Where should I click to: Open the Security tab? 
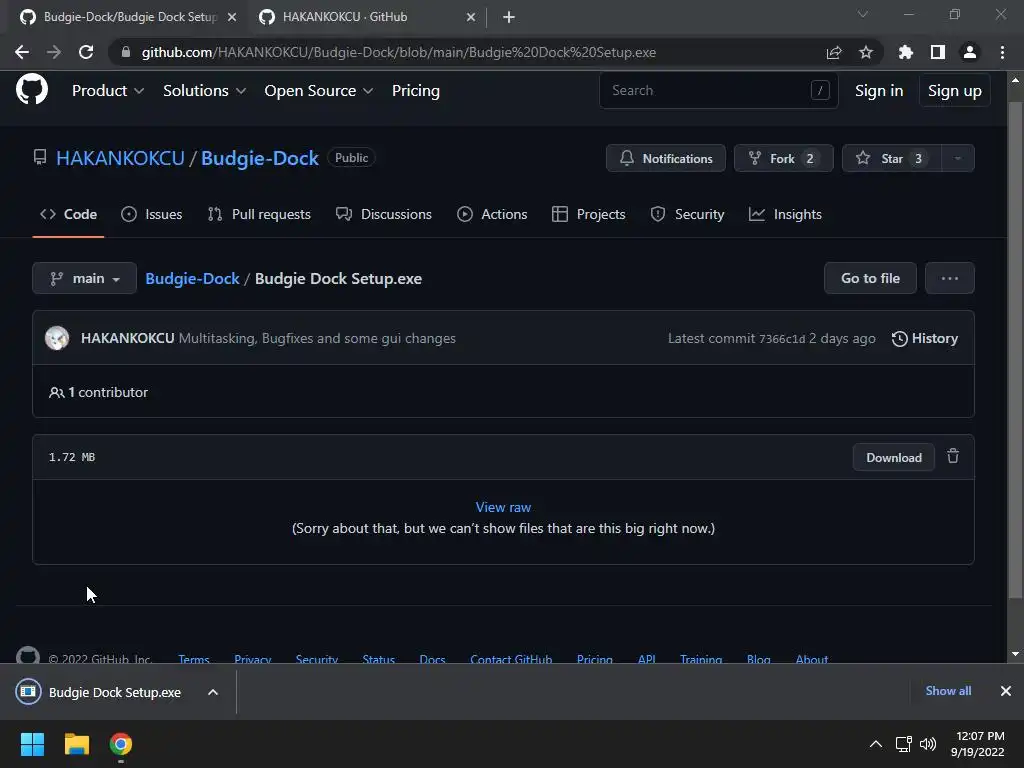[687, 214]
